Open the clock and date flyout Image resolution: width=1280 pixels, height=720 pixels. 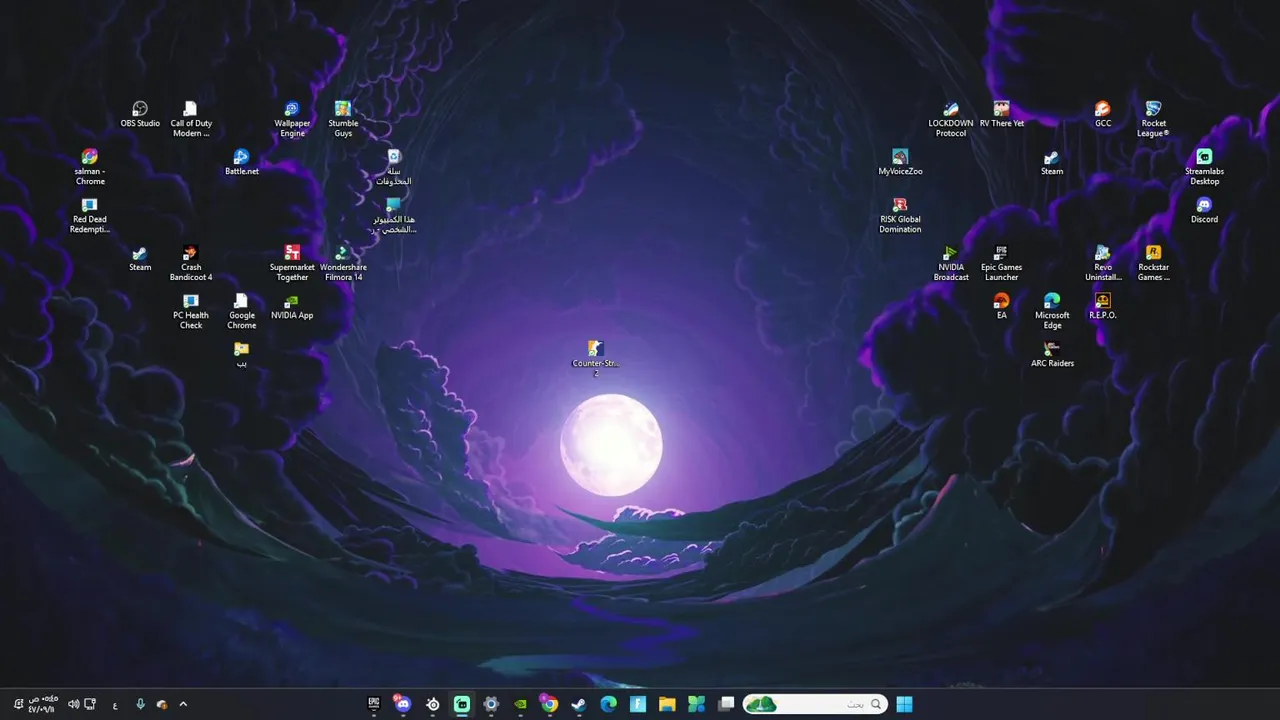tap(42, 704)
